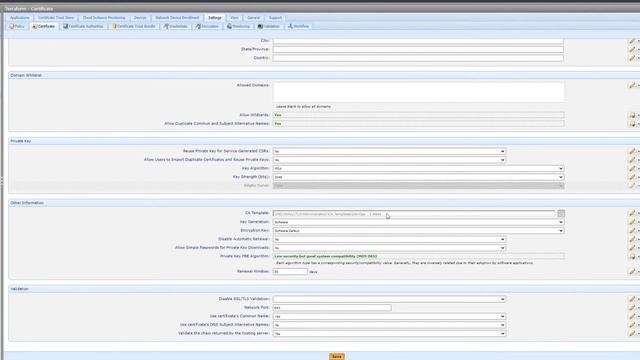640x360 pixels.
Task: Open the Encryption sub-tab
Action: [207, 26]
